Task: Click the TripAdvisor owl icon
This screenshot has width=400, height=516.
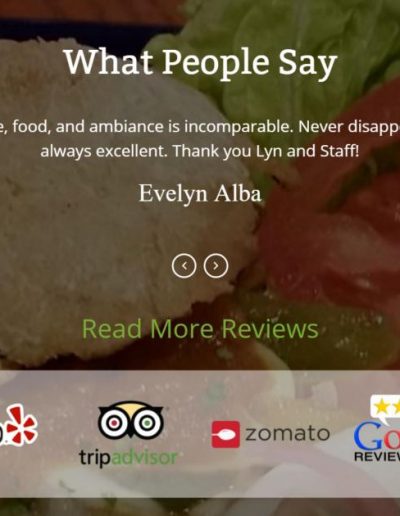Action: click(131, 420)
